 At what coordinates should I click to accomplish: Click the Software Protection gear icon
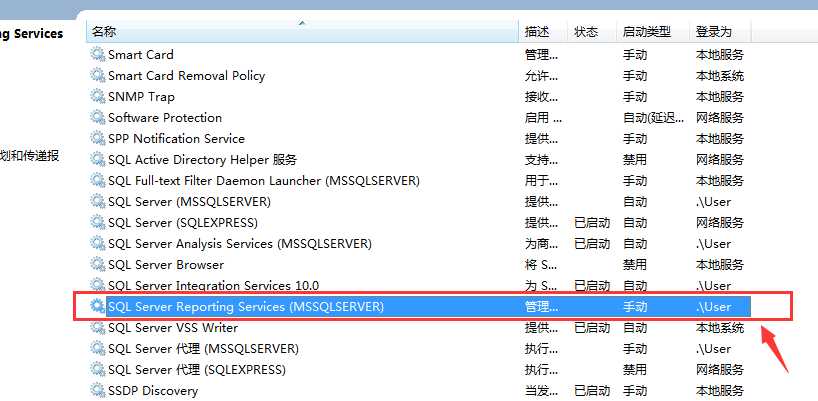click(x=98, y=117)
